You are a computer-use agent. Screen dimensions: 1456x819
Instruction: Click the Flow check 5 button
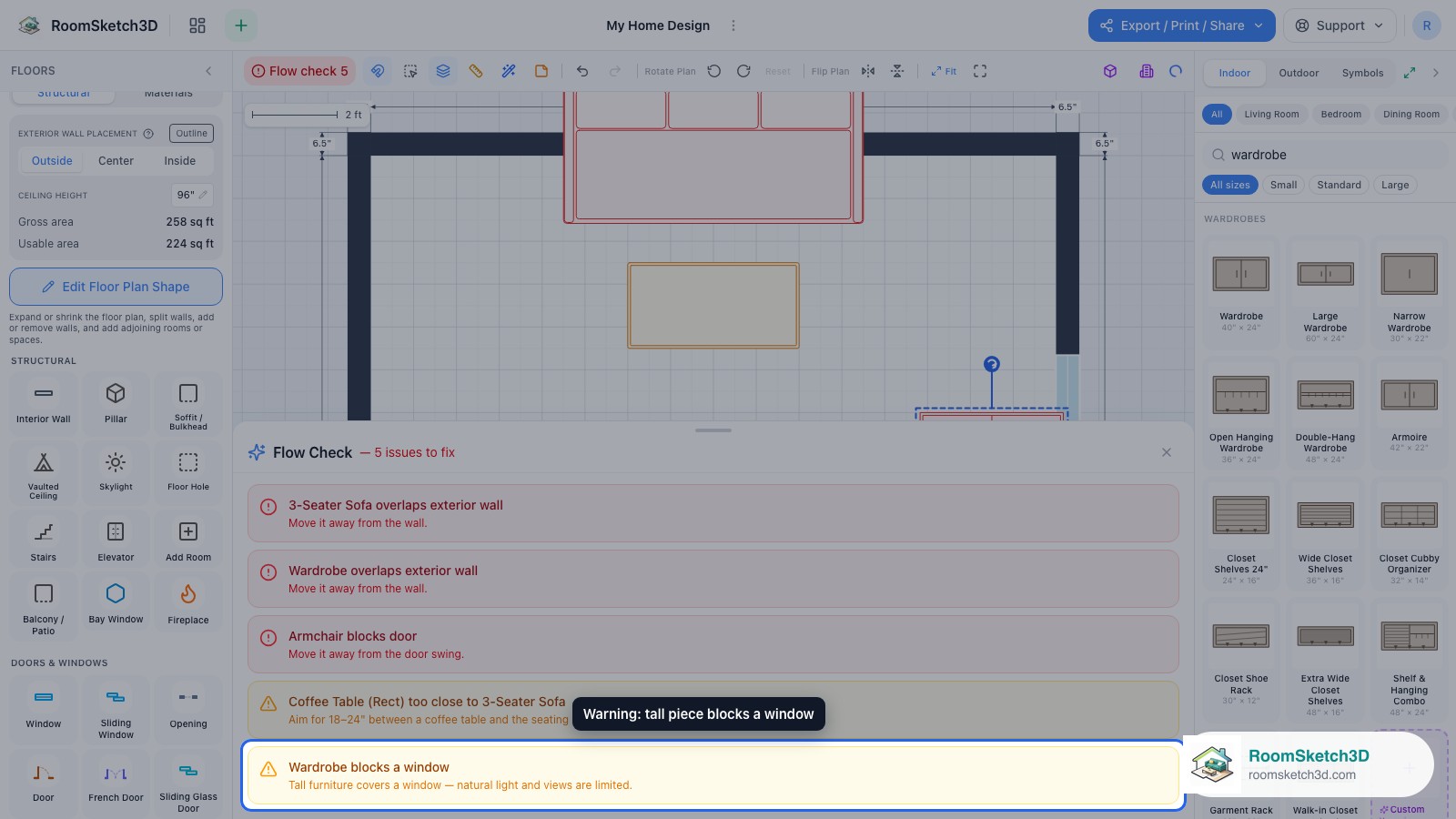click(299, 71)
